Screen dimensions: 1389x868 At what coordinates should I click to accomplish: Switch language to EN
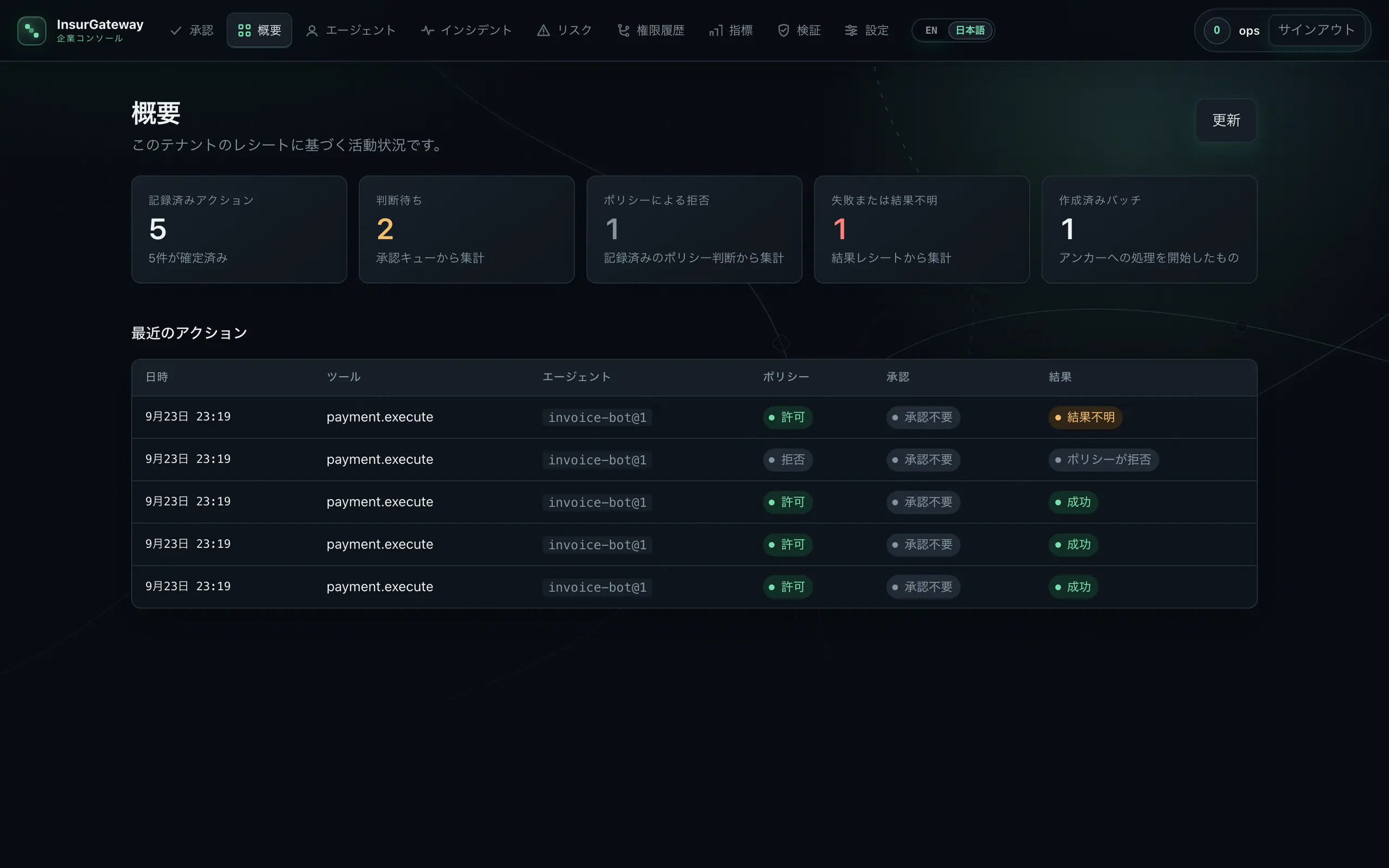coord(931,30)
